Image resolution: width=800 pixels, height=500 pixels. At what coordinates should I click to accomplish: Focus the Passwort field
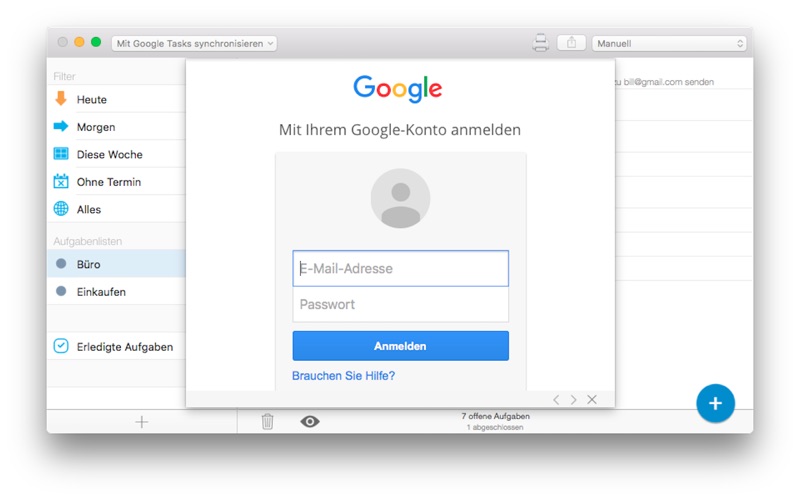click(x=401, y=305)
